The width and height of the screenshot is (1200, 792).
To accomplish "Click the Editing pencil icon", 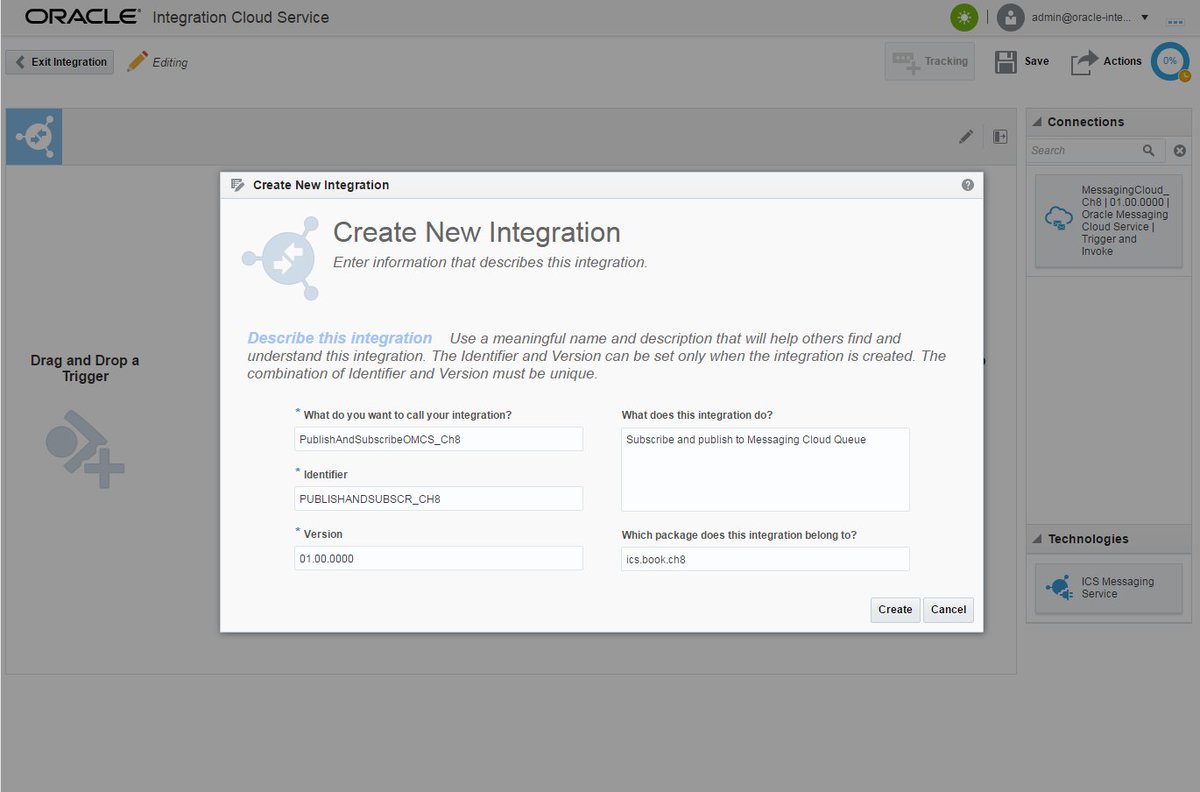I will 137,61.
